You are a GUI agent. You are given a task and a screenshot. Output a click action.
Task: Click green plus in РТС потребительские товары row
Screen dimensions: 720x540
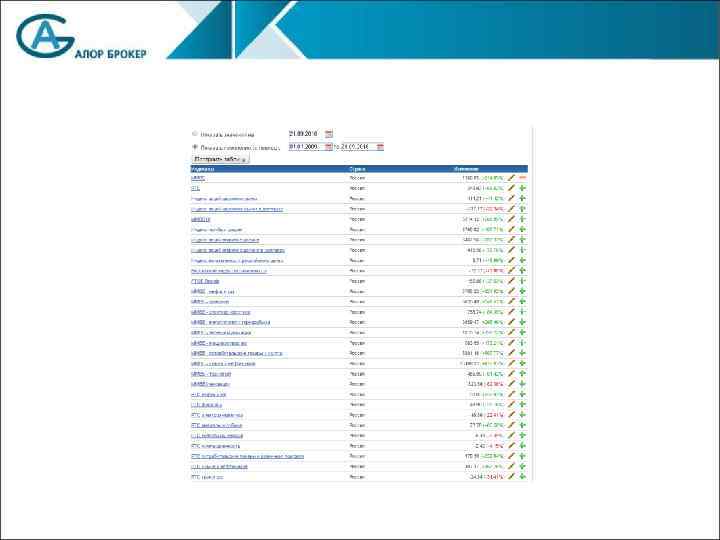click(x=523, y=456)
